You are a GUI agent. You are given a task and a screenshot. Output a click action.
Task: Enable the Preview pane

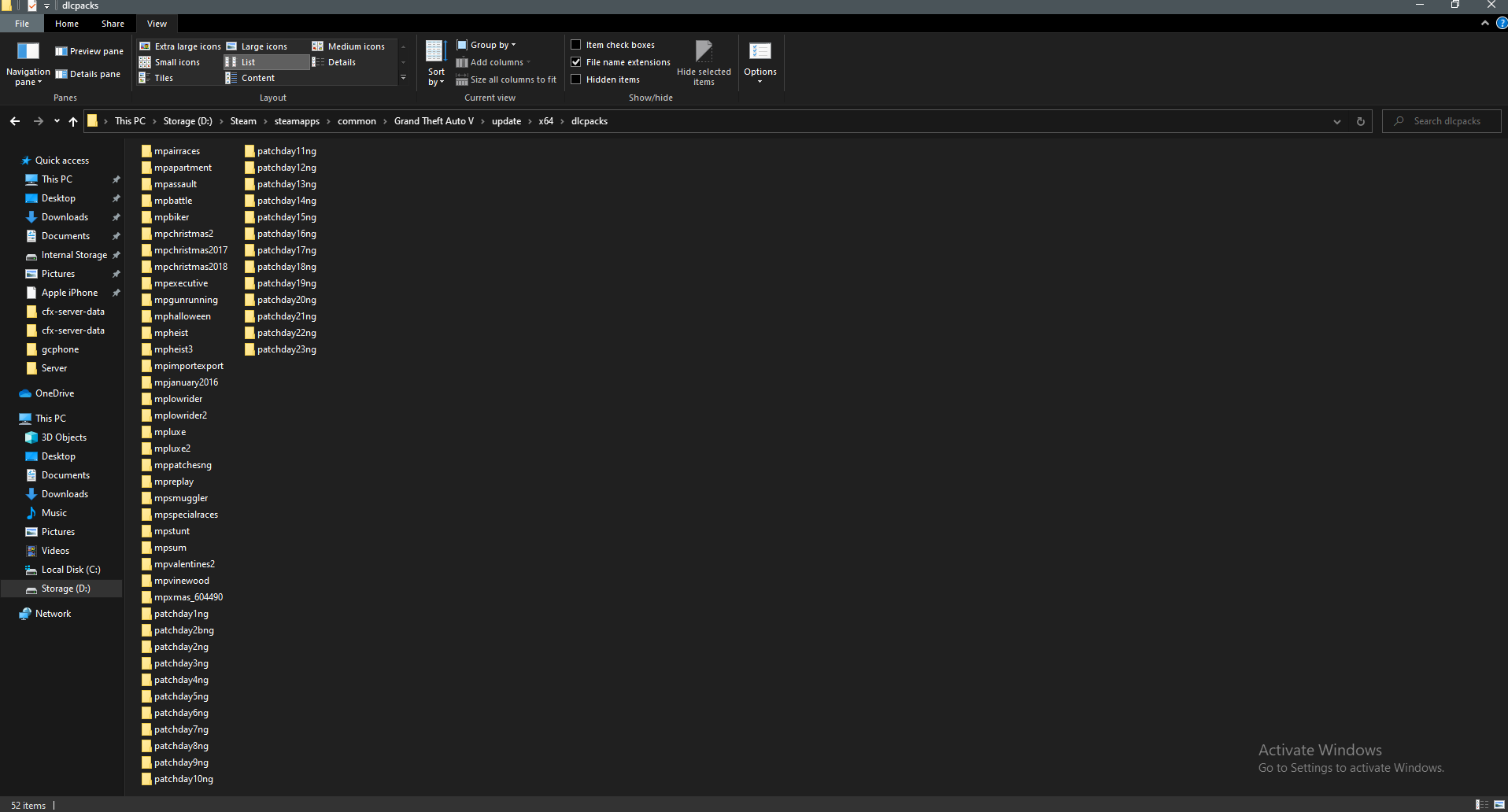(88, 50)
